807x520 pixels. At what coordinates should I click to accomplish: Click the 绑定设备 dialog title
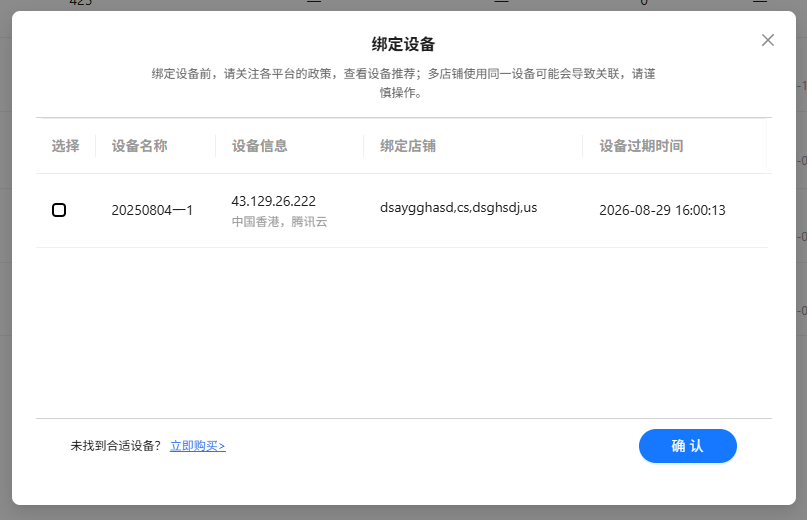(x=403, y=44)
